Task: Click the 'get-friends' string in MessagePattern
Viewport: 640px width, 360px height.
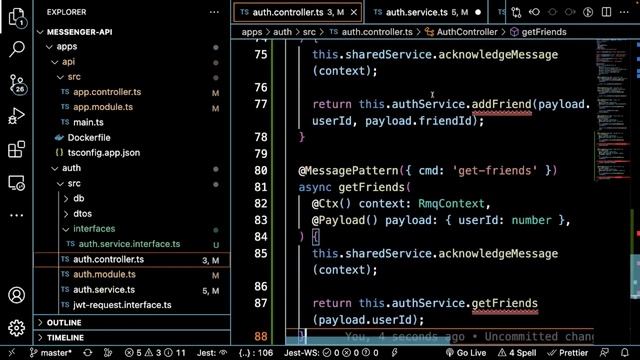Action: point(495,171)
